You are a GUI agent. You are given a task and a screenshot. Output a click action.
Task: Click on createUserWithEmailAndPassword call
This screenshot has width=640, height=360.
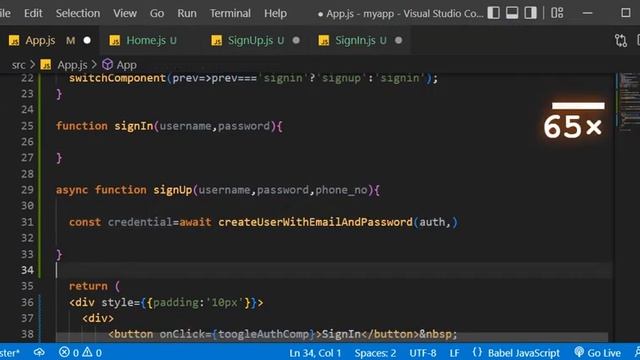315,222
